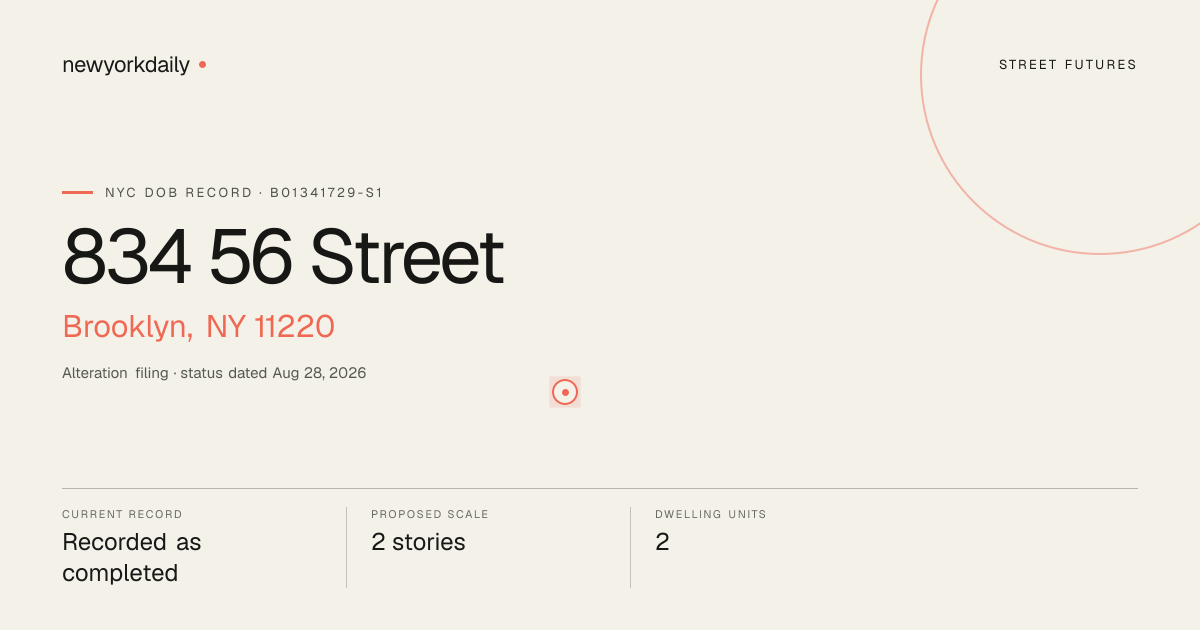
Task: Select the DWELLING UNITS label
Action: click(x=711, y=514)
